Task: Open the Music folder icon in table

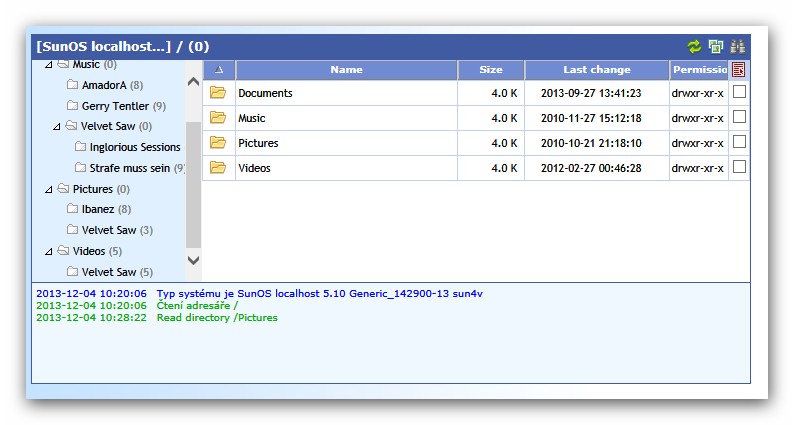Action: 218,118
